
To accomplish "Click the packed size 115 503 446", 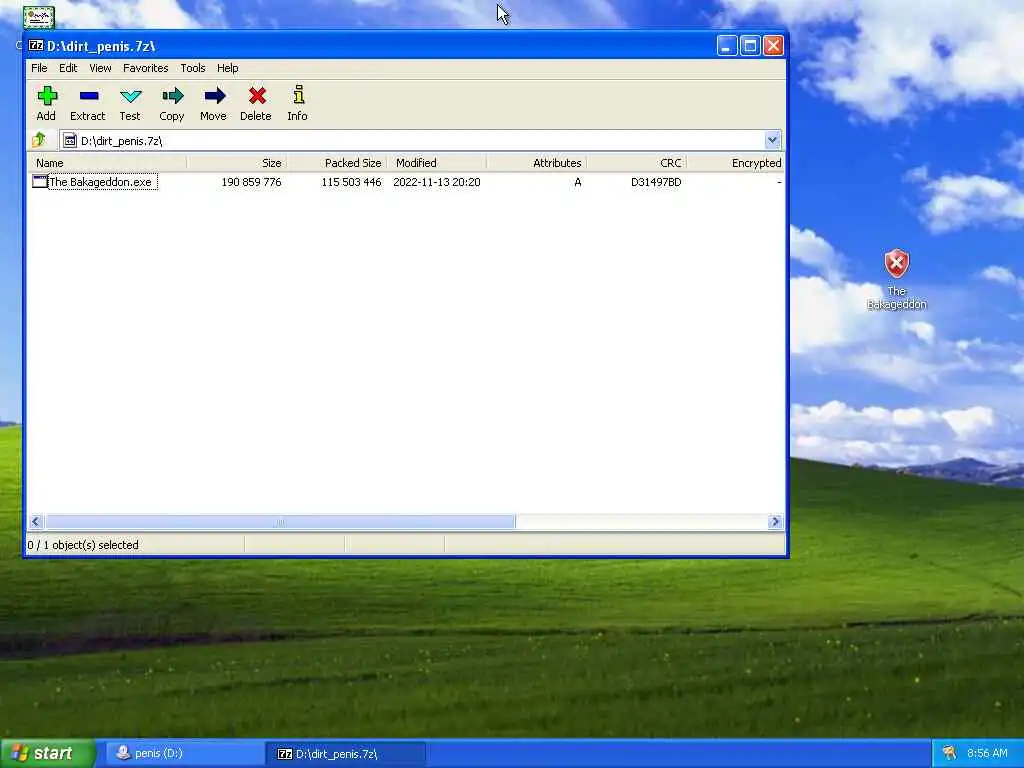I will 351,182.
